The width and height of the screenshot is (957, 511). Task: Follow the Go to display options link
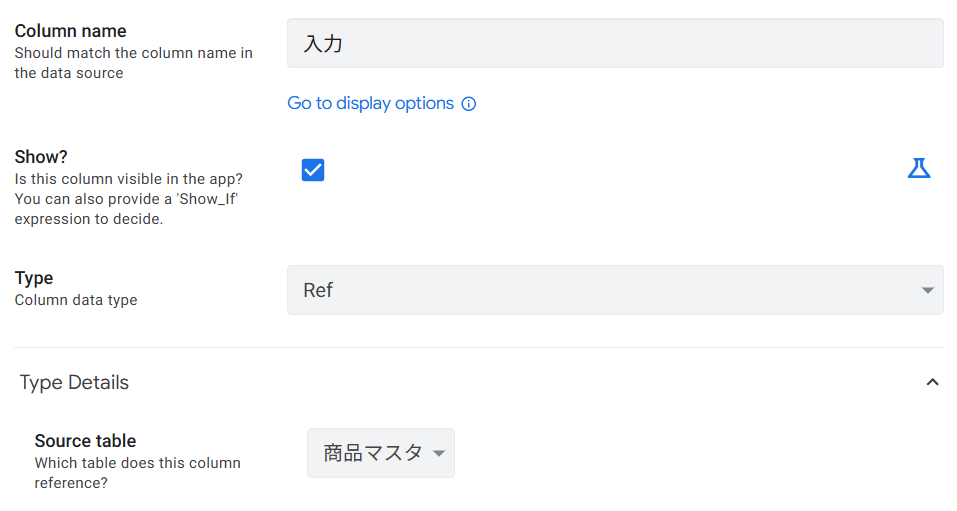[x=370, y=104]
